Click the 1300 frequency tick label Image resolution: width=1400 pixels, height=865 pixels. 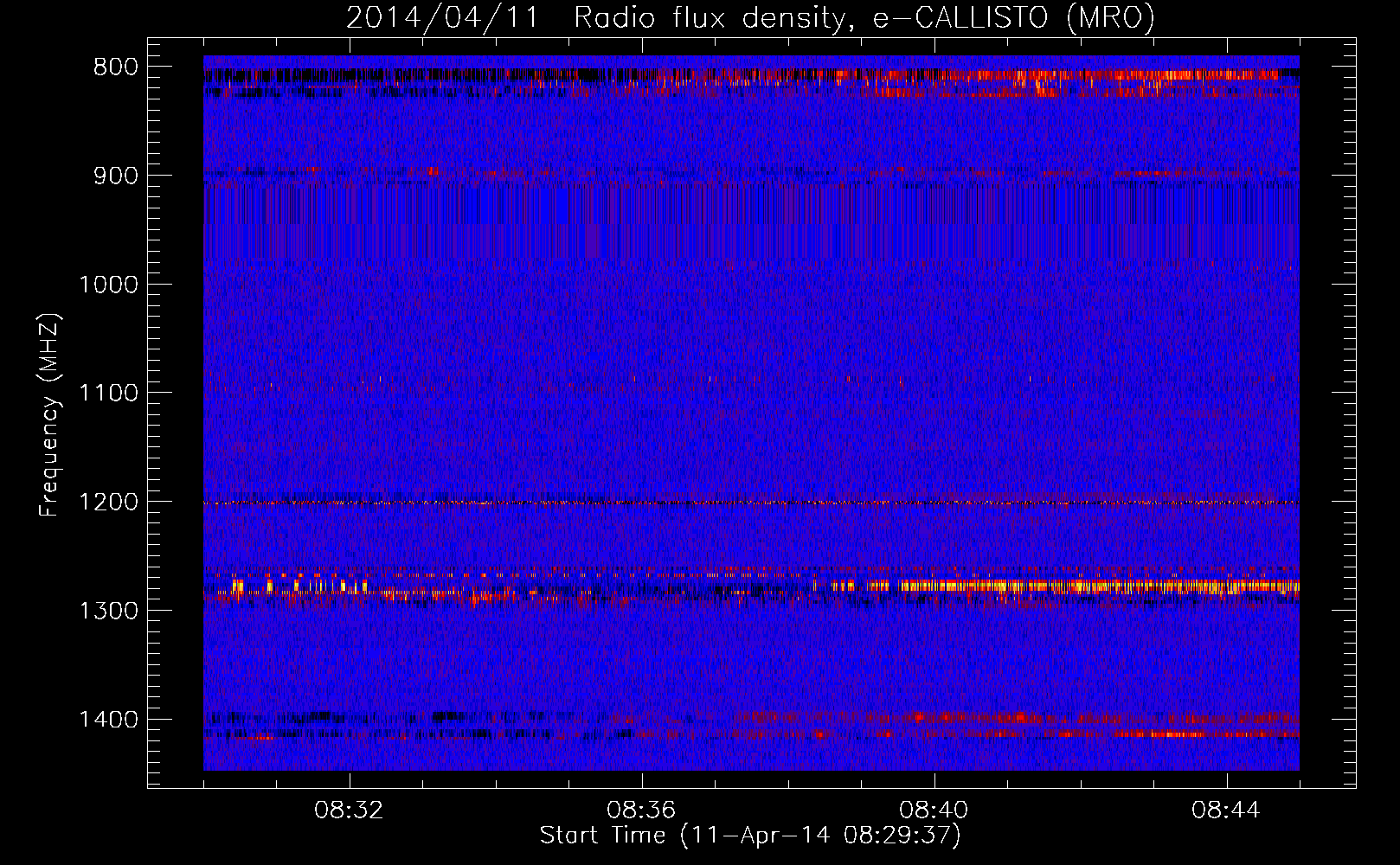tap(108, 611)
